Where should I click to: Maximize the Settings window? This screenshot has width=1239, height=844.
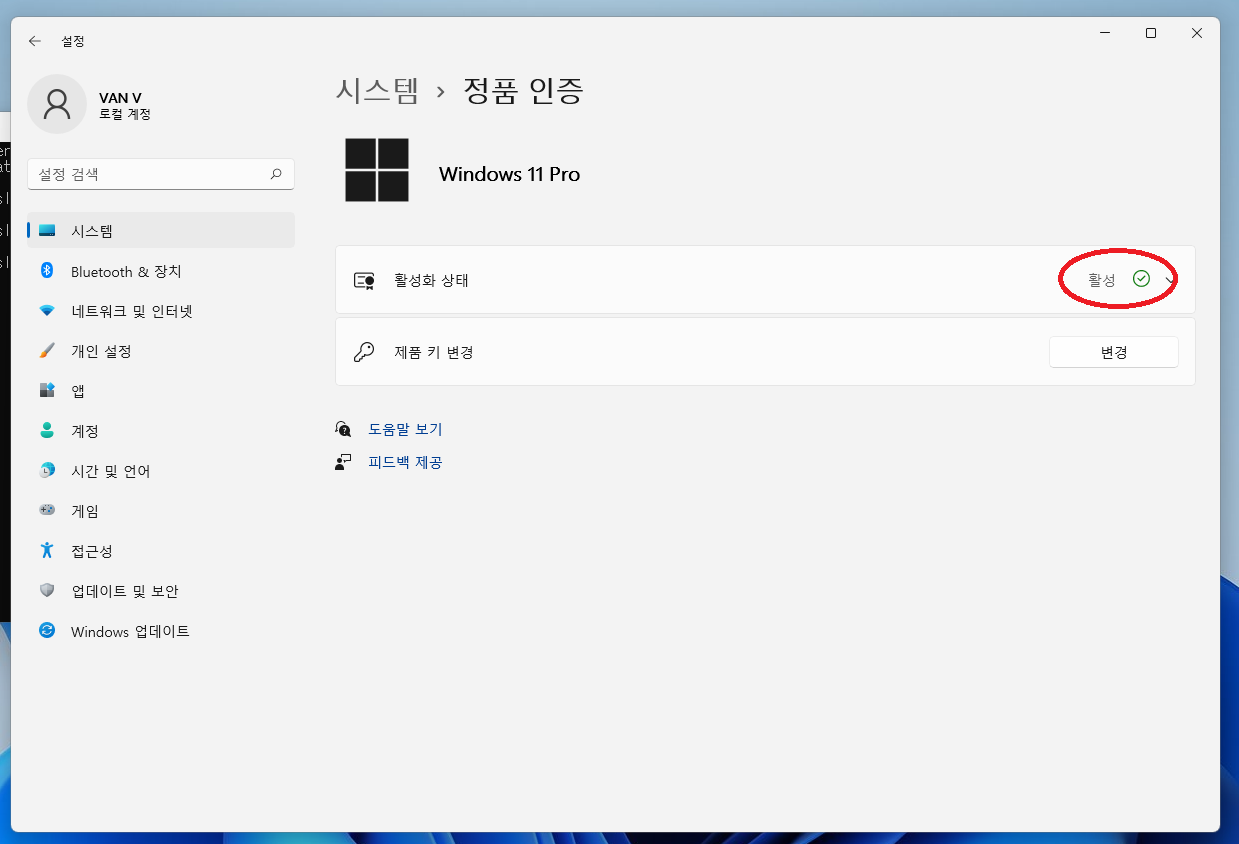(x=1151, y=33)
